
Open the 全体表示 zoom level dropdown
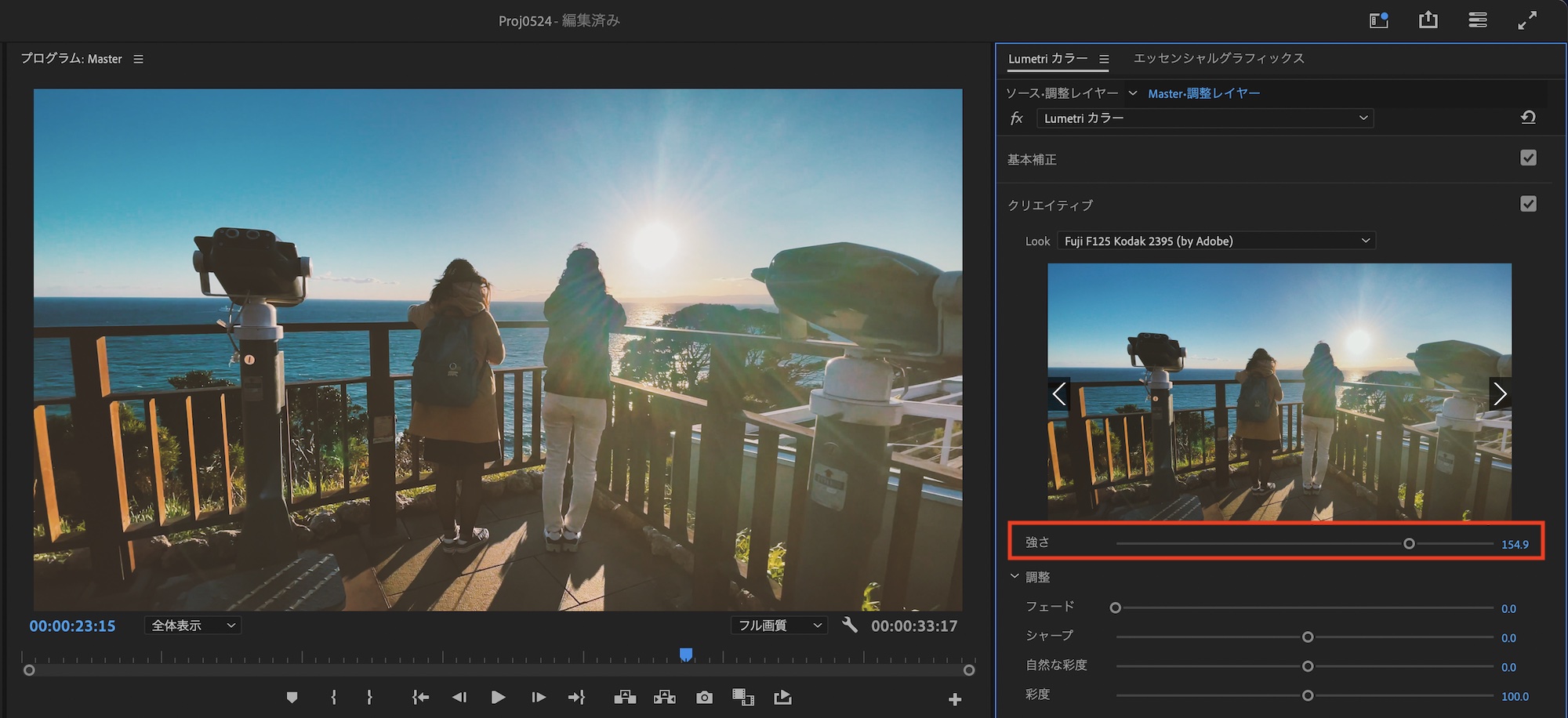tap(193, 626)
